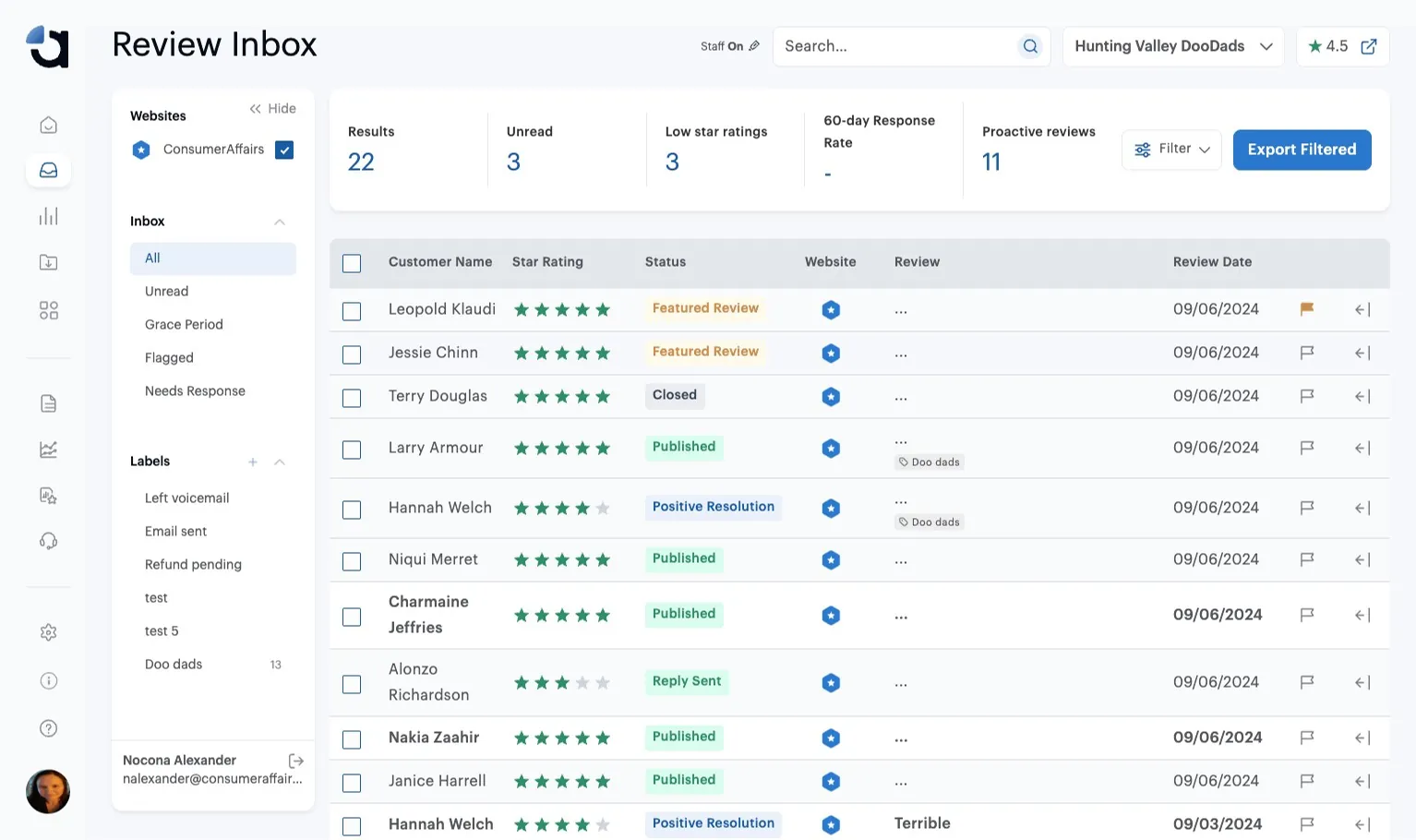Open the Filter dropdown
This screenshot has height=840, width=1416.
pyautogui.click(x=1171, y=150)
